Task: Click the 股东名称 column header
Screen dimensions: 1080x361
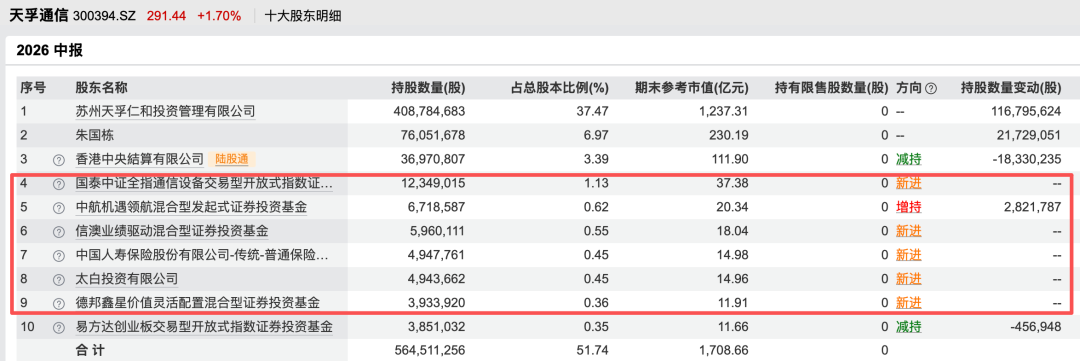Action: [101, 88]
